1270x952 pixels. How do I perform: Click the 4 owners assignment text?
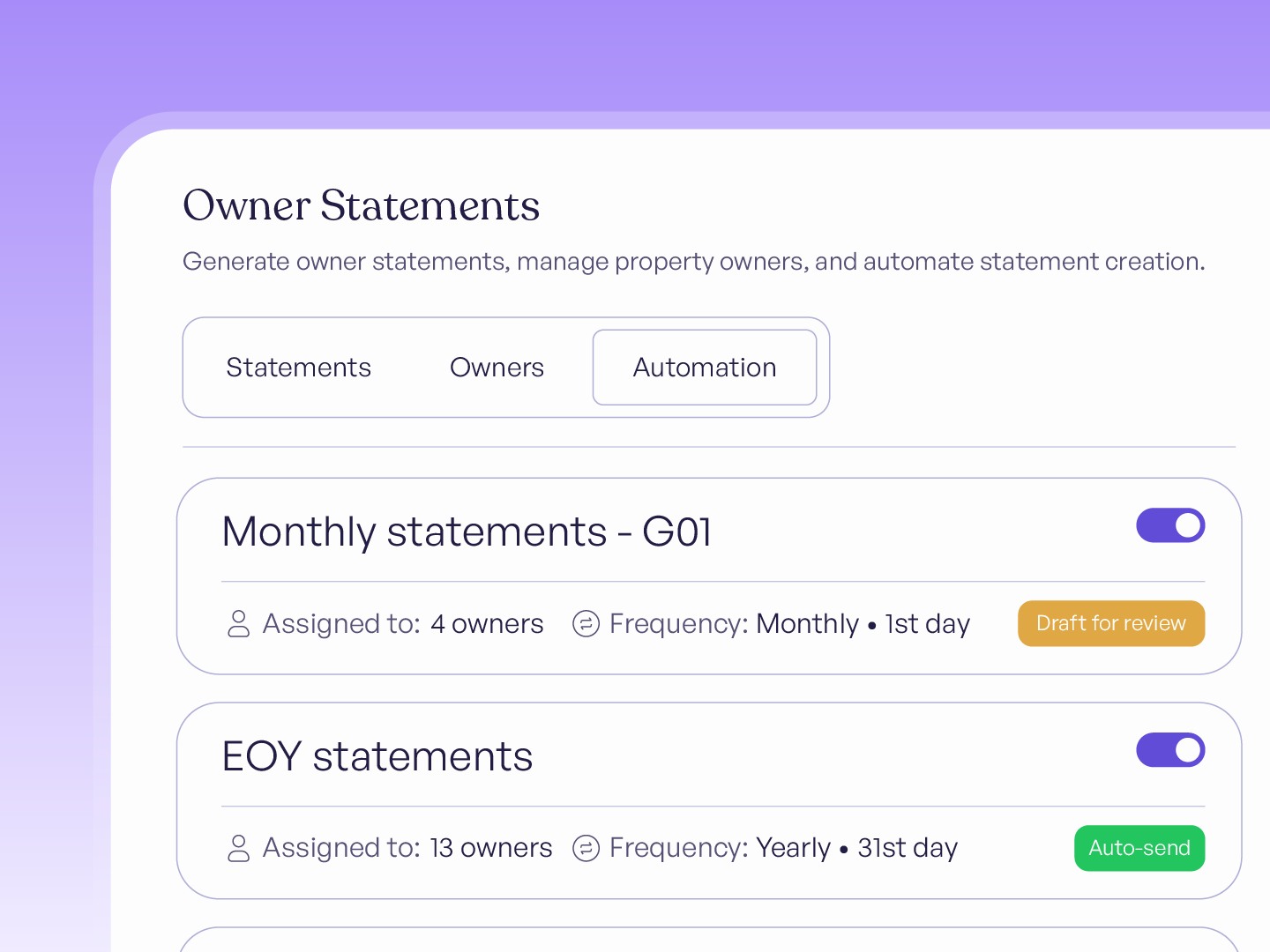point(487,623)
